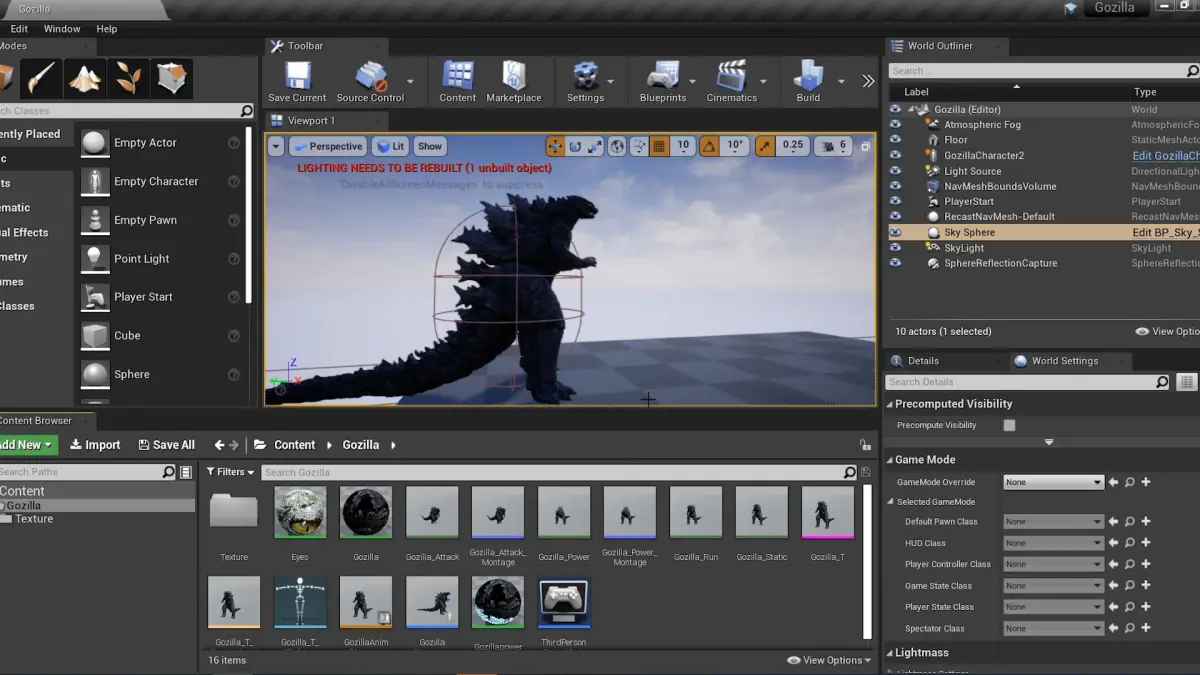Open the GameMode Override dropdown
Screen dimensions: 1200x675
(1053, 482)
